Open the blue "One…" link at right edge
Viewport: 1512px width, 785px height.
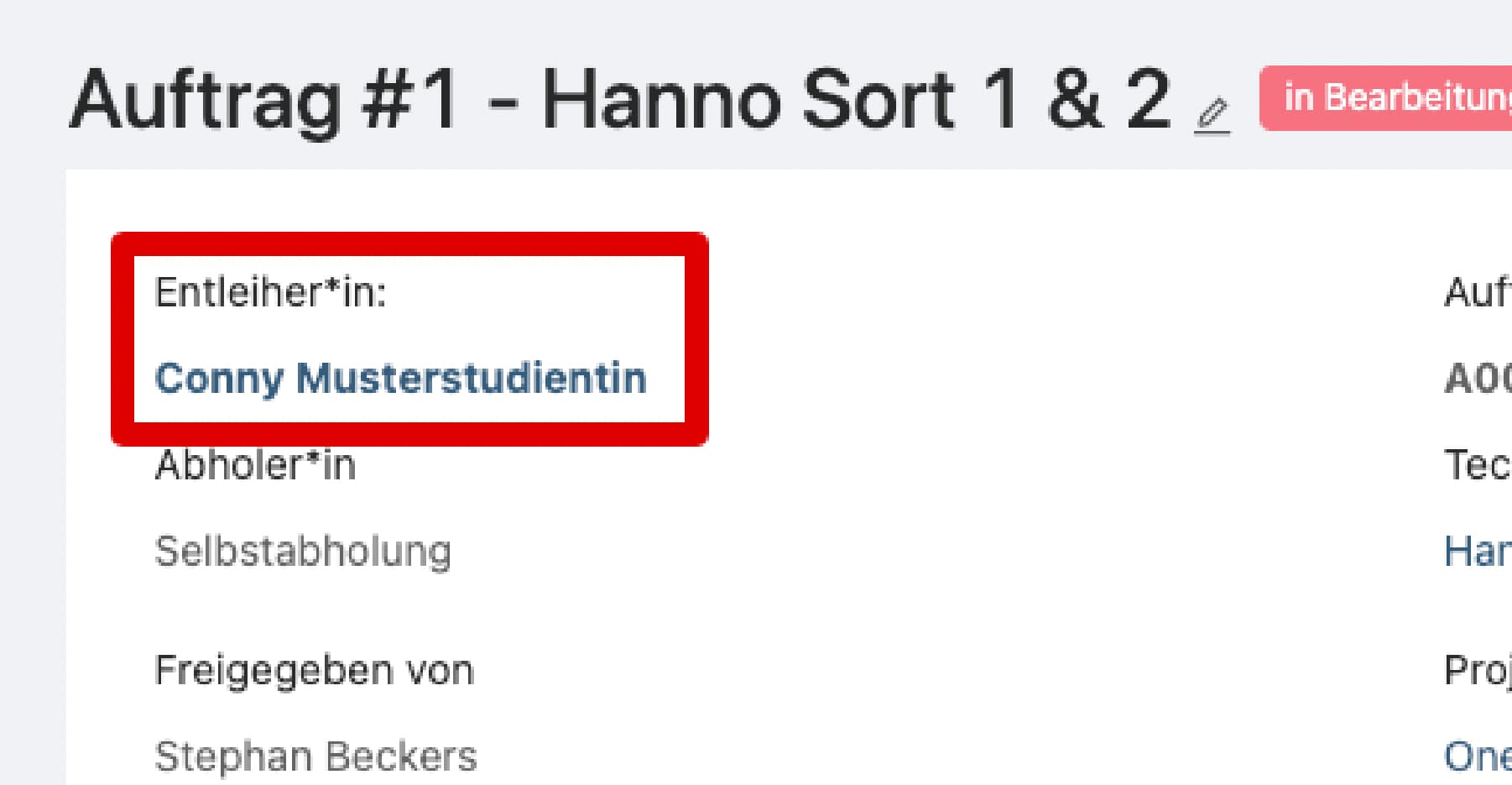(x=1477, y=756)
